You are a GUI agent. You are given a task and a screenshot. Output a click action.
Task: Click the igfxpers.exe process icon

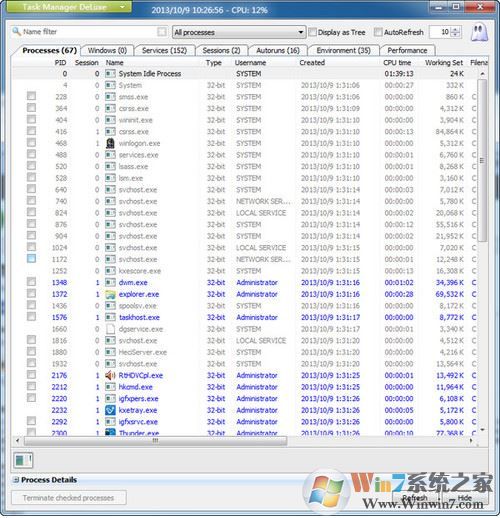110,399
